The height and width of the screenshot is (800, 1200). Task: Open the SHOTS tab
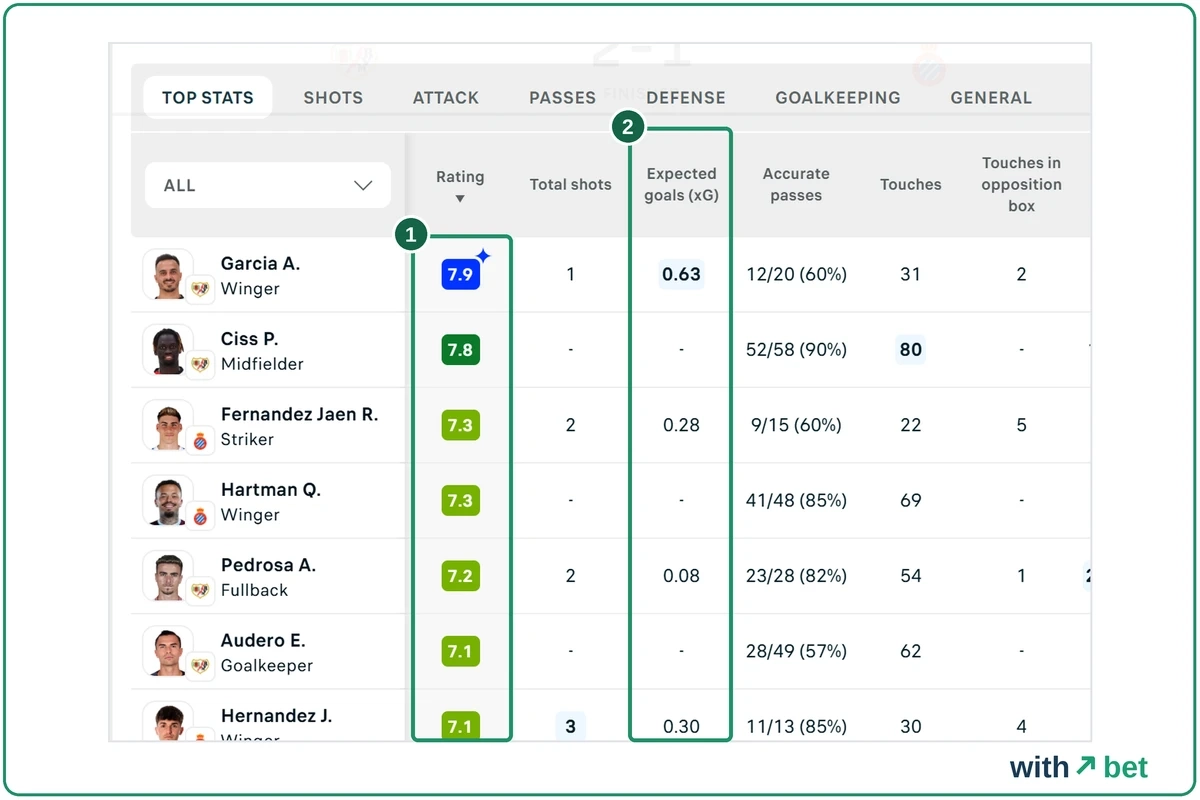coord(333,98)
